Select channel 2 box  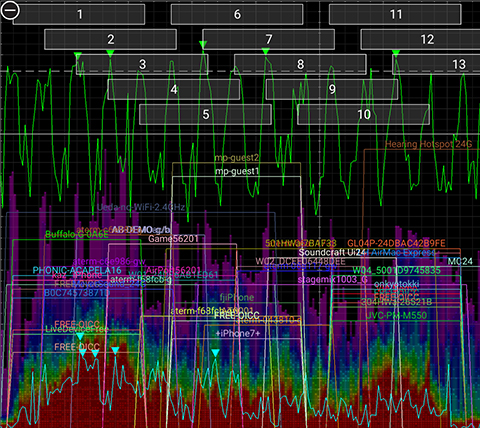(110, 39)
